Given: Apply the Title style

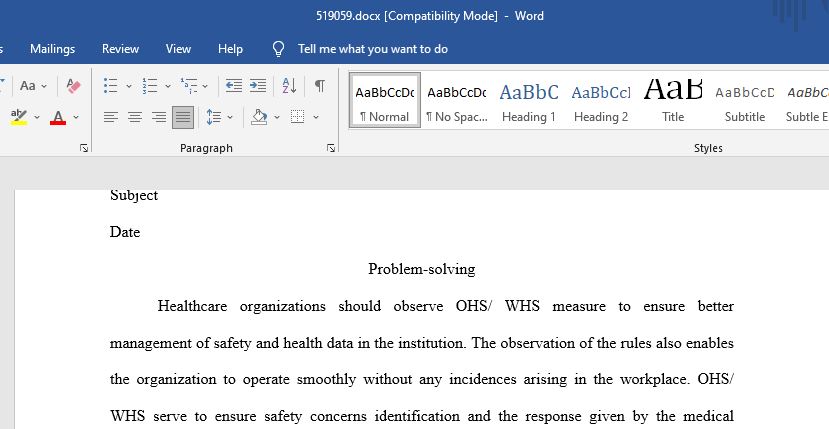Looking at the screenshot, I should [x=673, y=101].
